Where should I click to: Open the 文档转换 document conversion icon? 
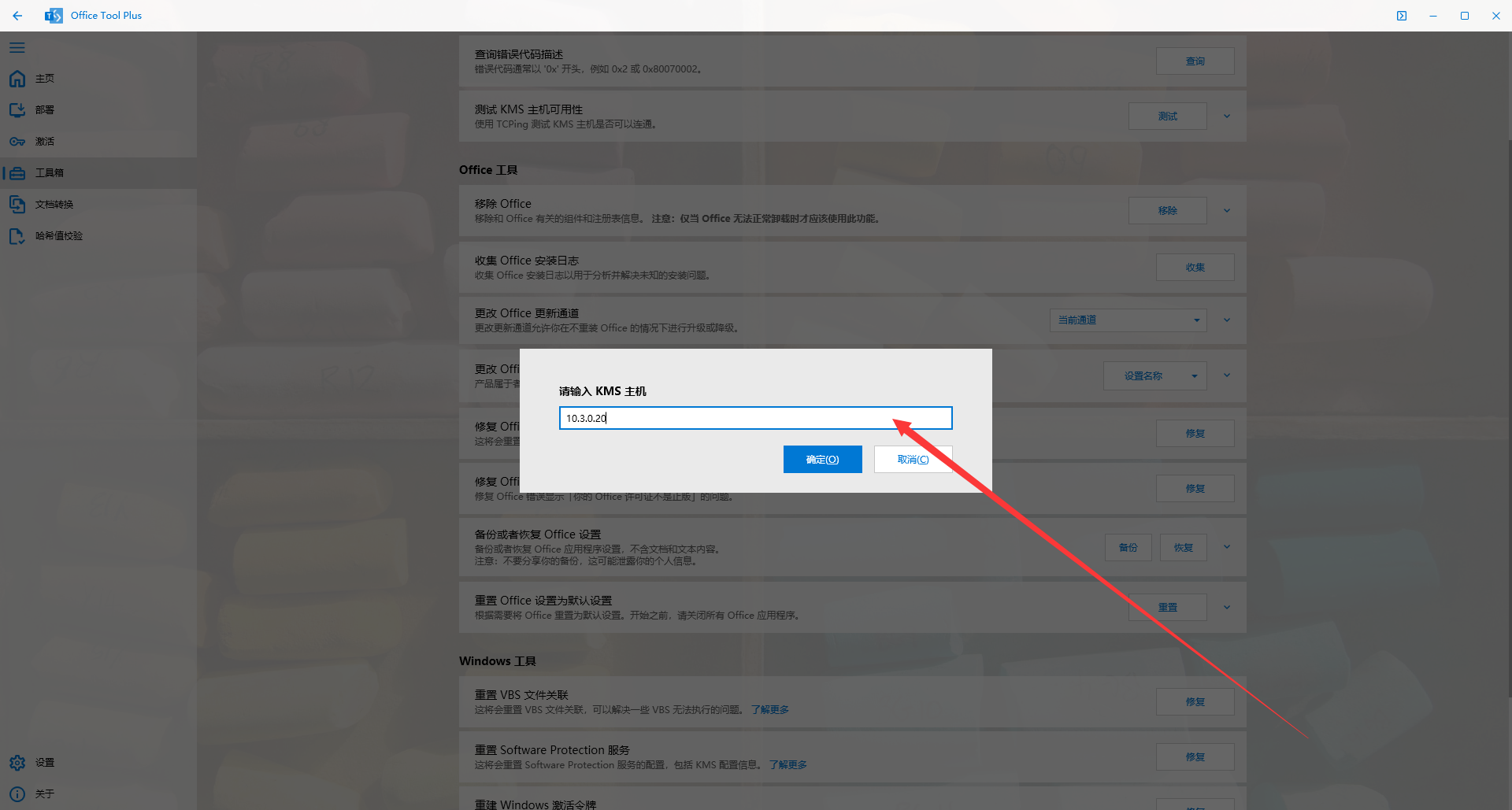tap(17, 205)
